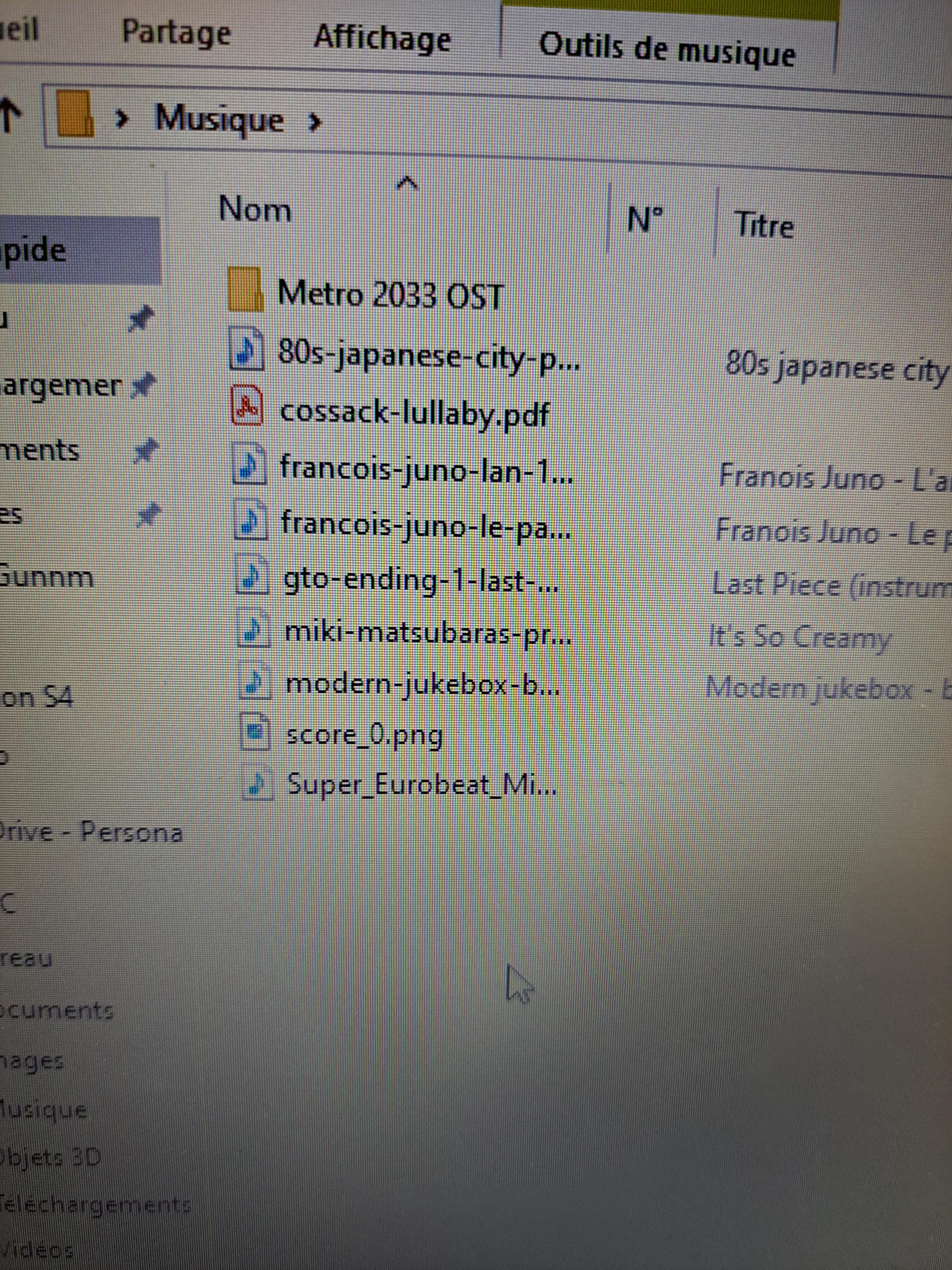Select the Metro 2033 OST folder icon
This screenshot has height=1270, width=952.
[246, 289]
